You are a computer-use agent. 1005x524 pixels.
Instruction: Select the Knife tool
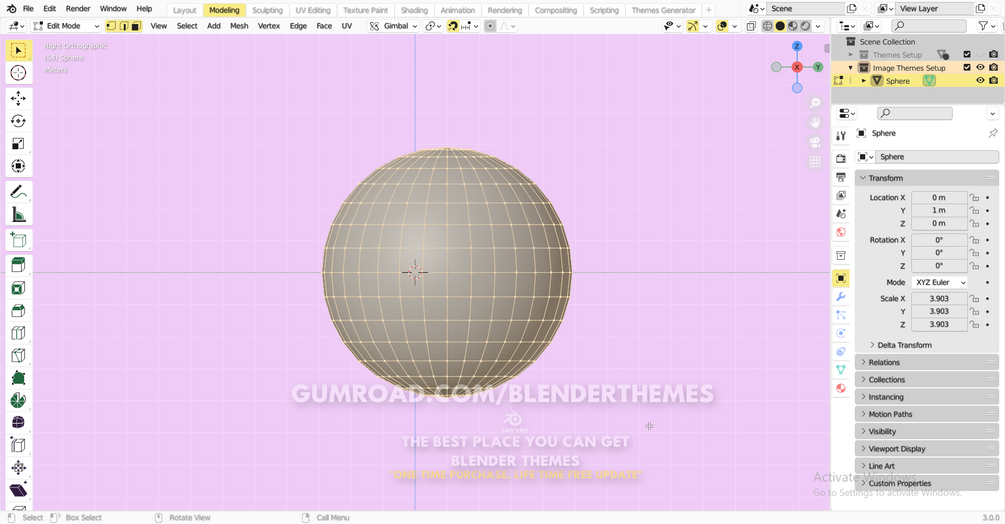(19, 356)
